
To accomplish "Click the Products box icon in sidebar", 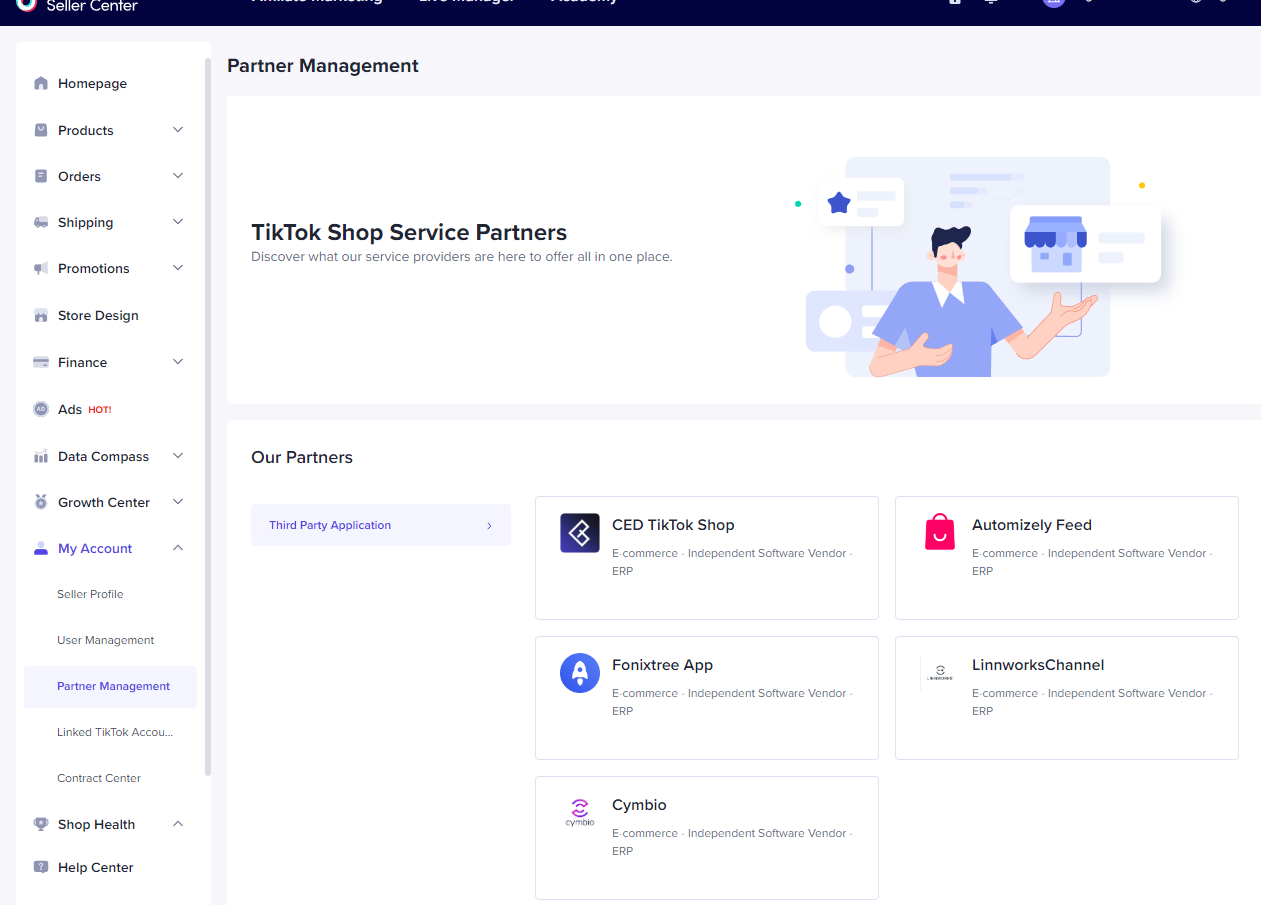I will click(41, 130).
